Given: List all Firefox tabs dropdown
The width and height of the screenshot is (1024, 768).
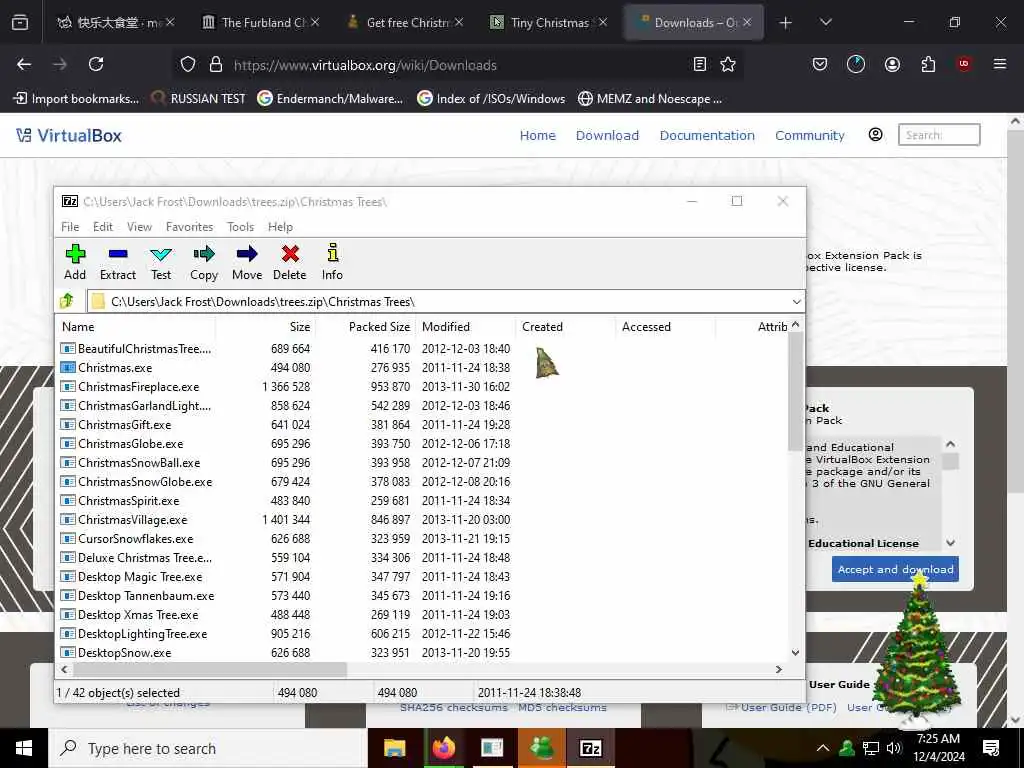Looking at the screenshot, I should click(825, 22).
